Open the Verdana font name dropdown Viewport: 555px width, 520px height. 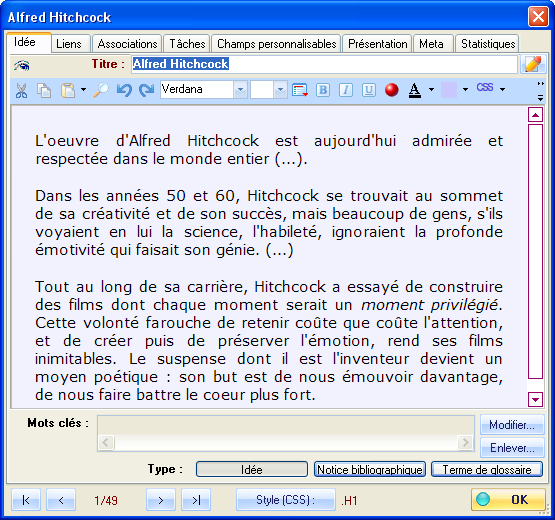(x=240, y=90)
